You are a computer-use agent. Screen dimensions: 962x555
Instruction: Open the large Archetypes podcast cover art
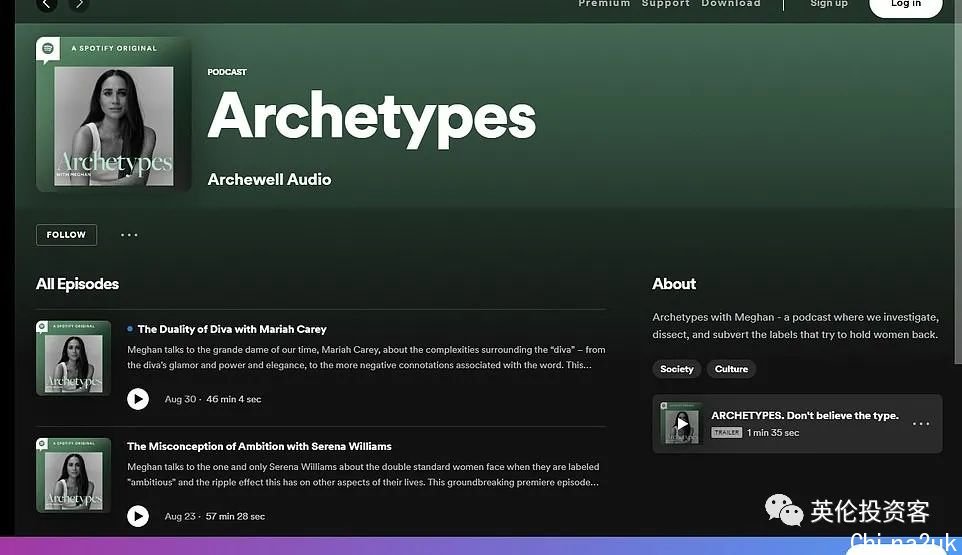[x=114, y=114]
